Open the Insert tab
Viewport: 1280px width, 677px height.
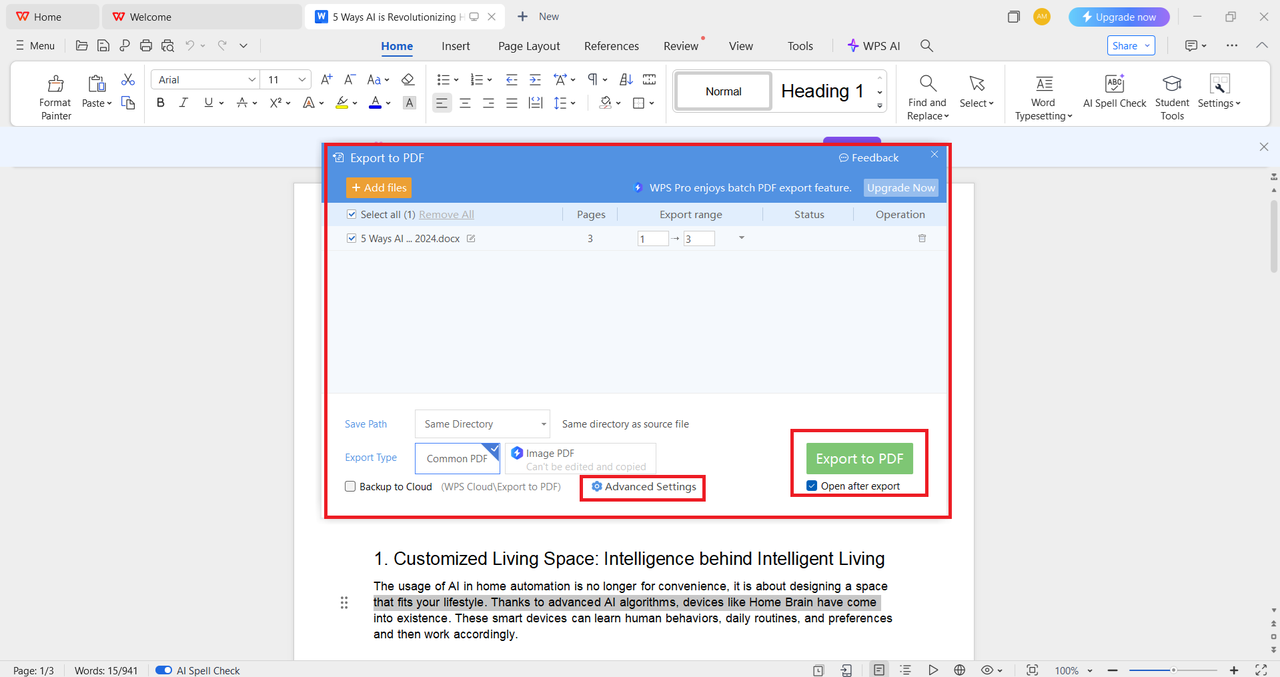(456, 46)
